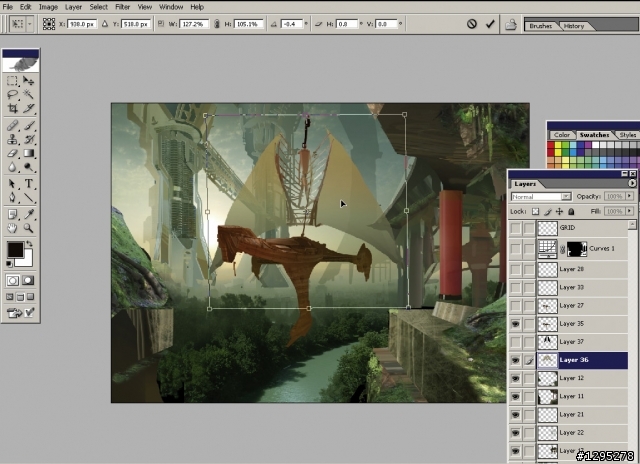Image resolution: width=640 pixels, height=464 pixels.
Task: Select Layer 28 in the Layers panel
Action: click(x=582, y=269)
